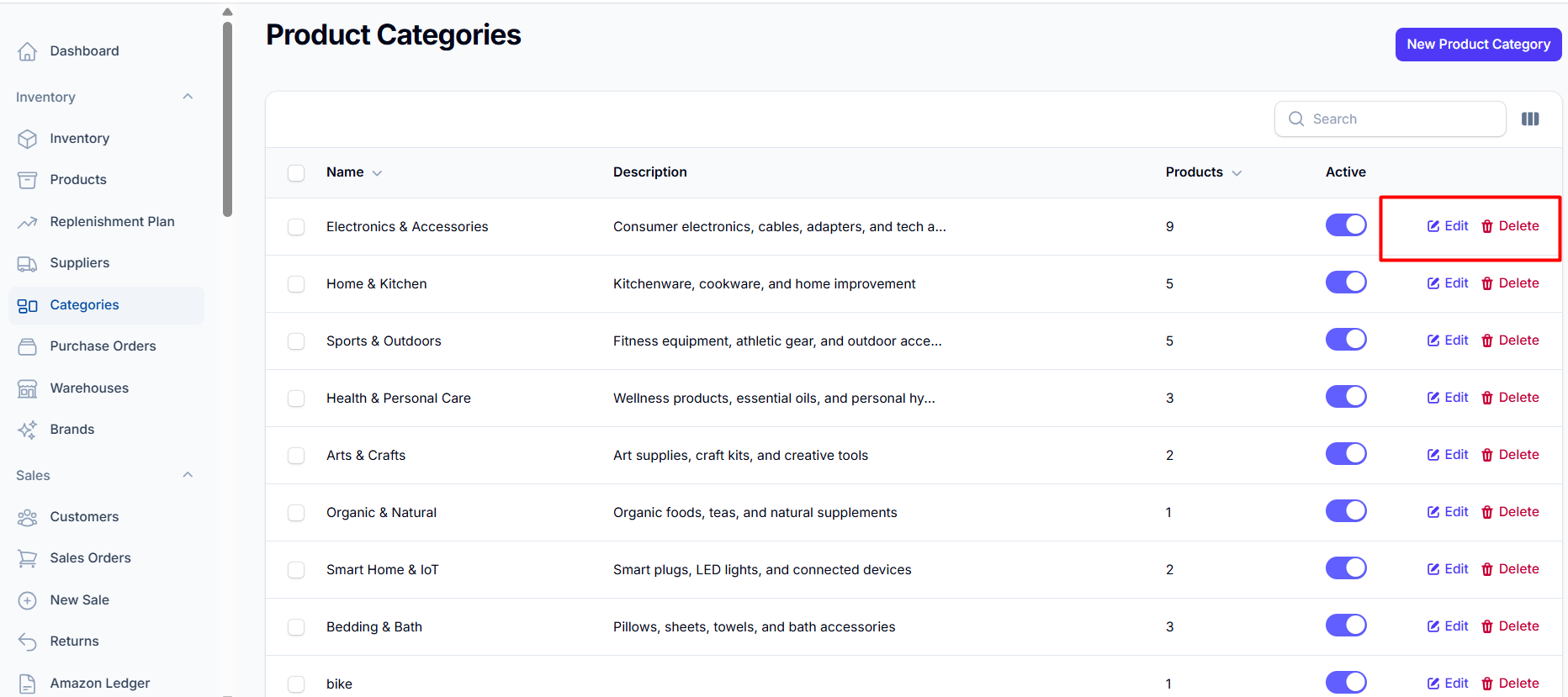Viewport: 1568px width, 697px height.
Task: Click the Brands sparkle icon
Action: click(27, 430)
